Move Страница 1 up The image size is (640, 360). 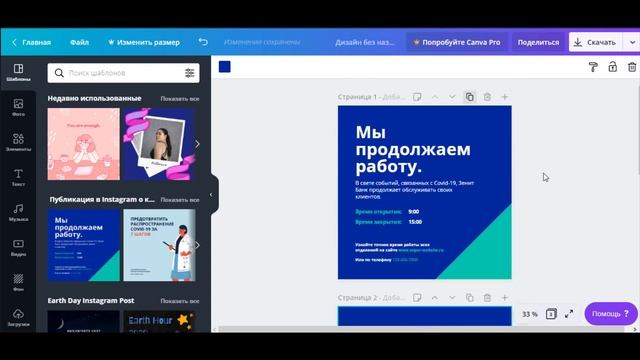[x=435, y=97]
